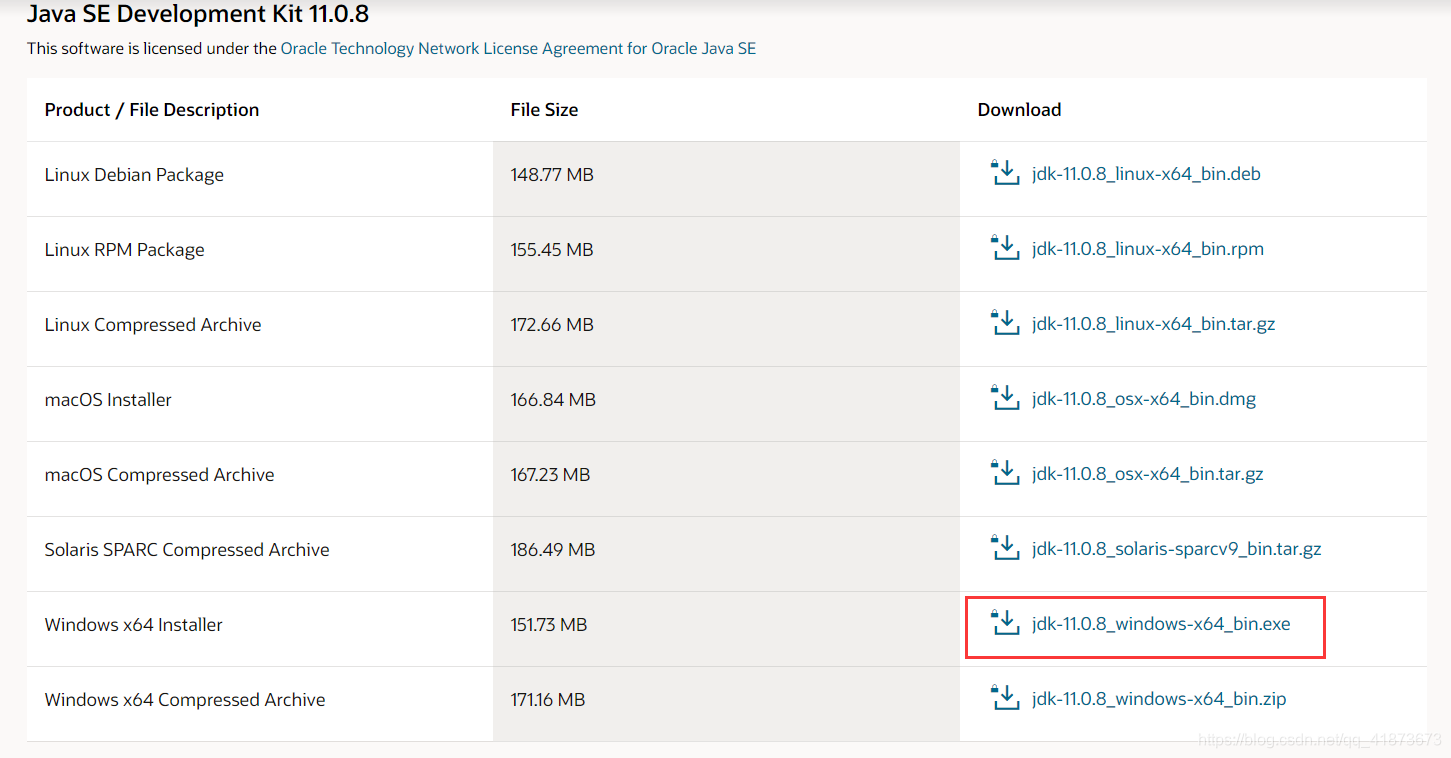The image size is (1451, 758).
Task: Click download icon for linux-x64_bin.rpm
Action: click(1004, 248)
